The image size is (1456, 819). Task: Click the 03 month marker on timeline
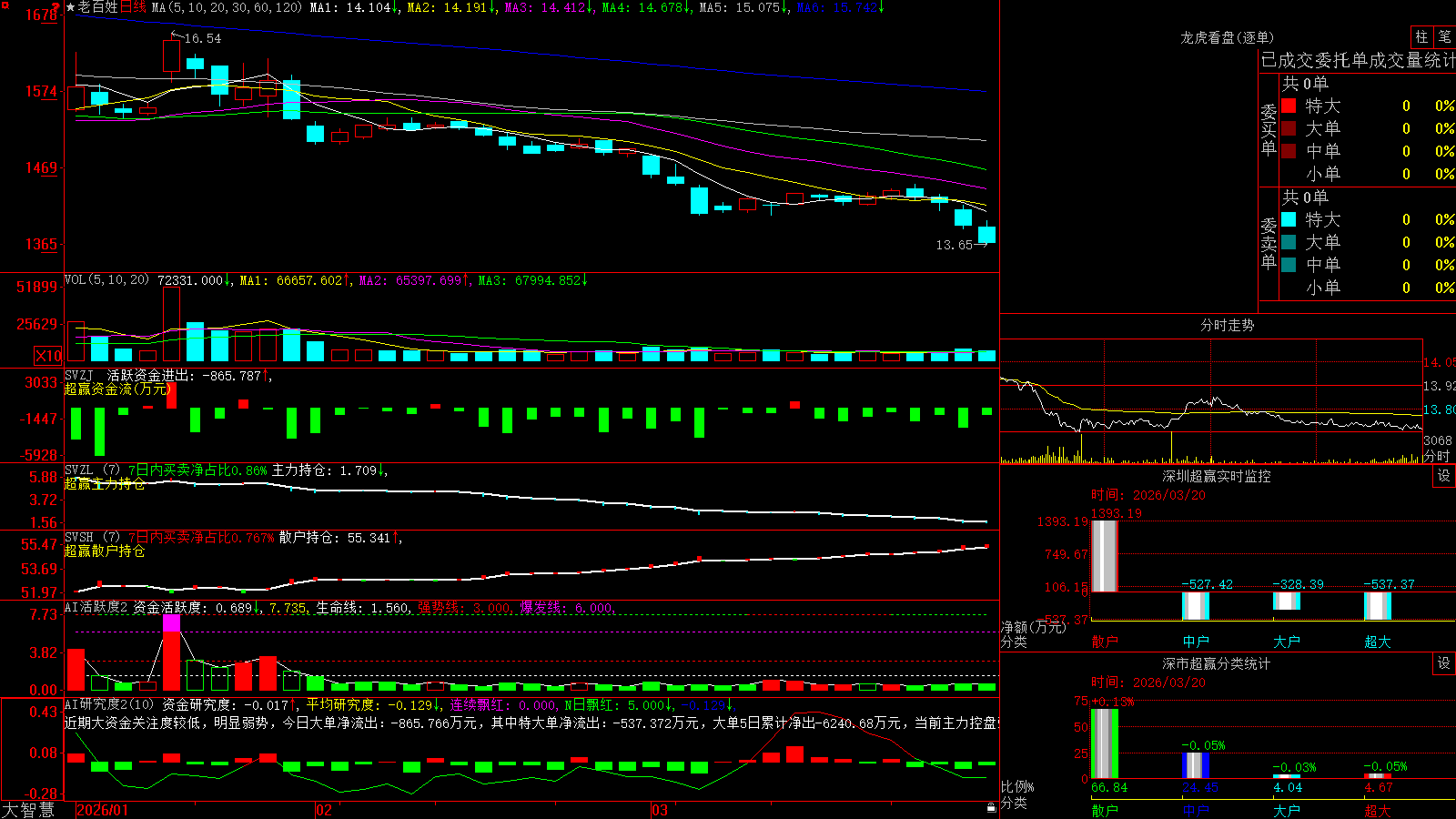660,810
